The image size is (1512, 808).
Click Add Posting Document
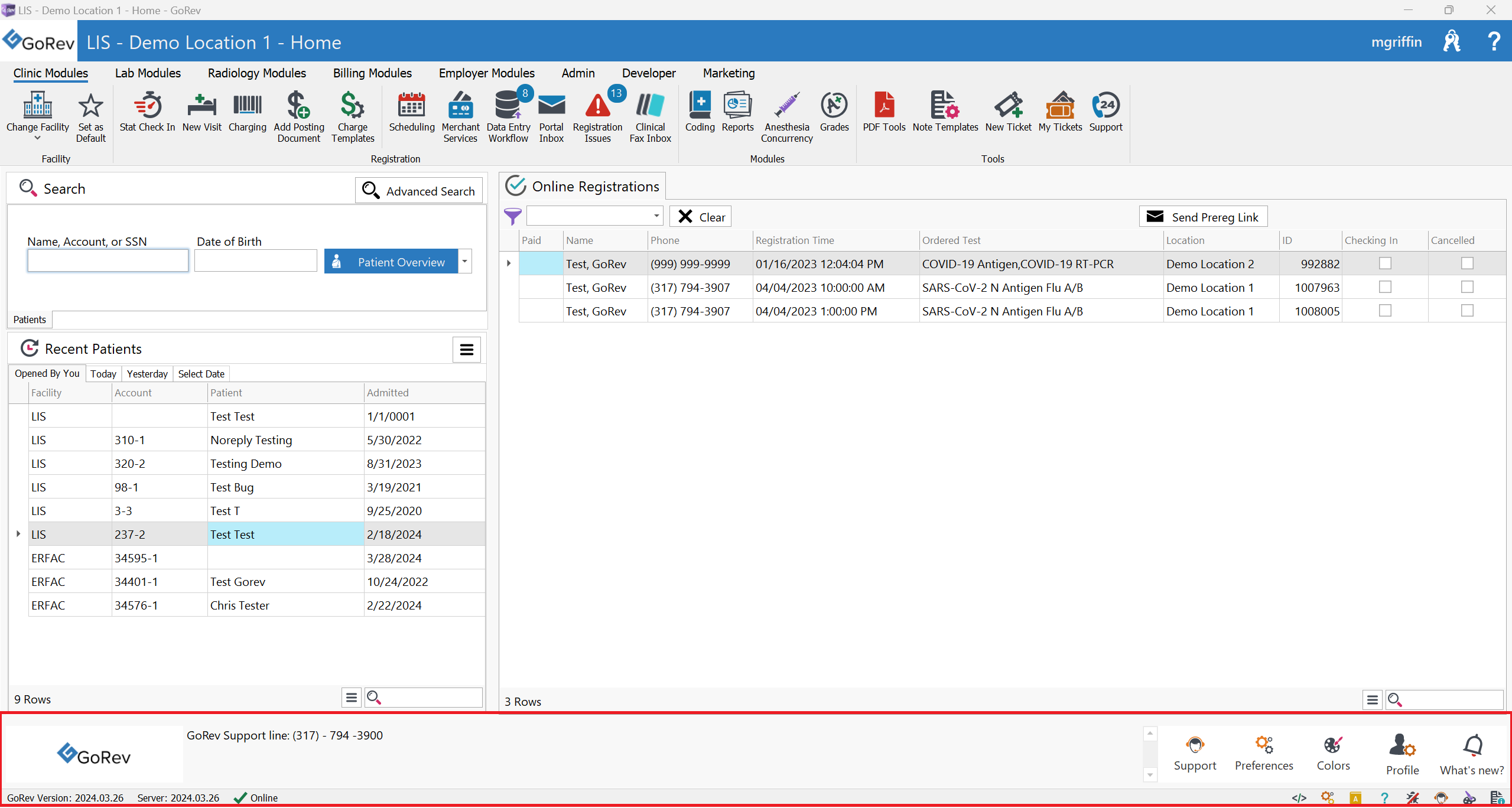[x=299, y=117]
